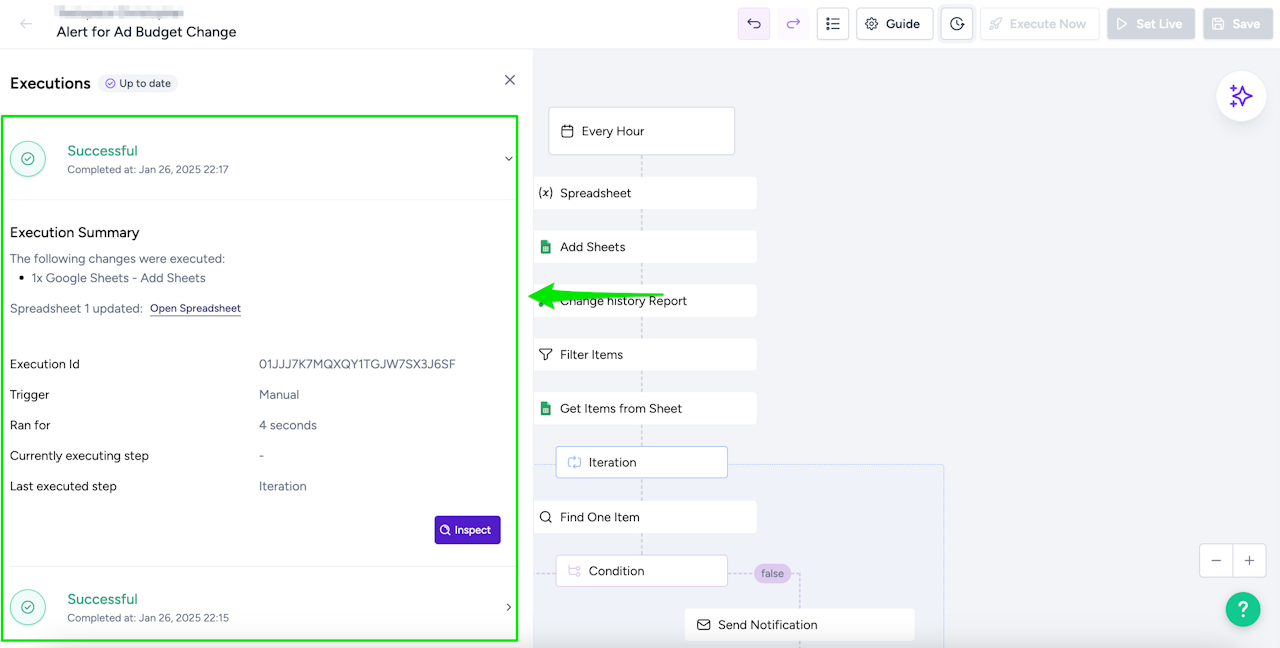Open the step list icon
This screenshot has width=1280, height=648.
[x=833, y=24]
